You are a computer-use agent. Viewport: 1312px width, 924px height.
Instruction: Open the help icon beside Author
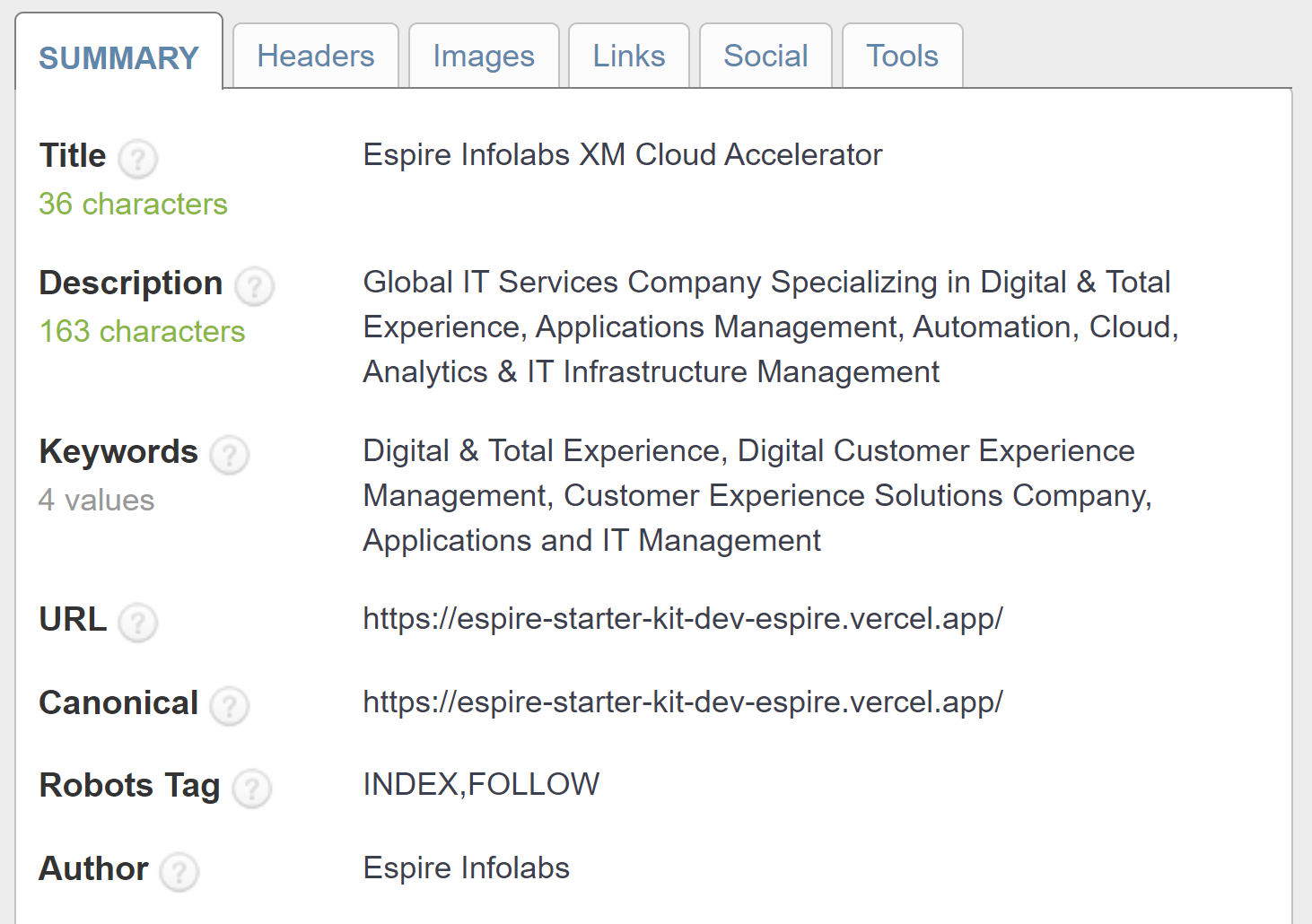click(x=179, y=873)
